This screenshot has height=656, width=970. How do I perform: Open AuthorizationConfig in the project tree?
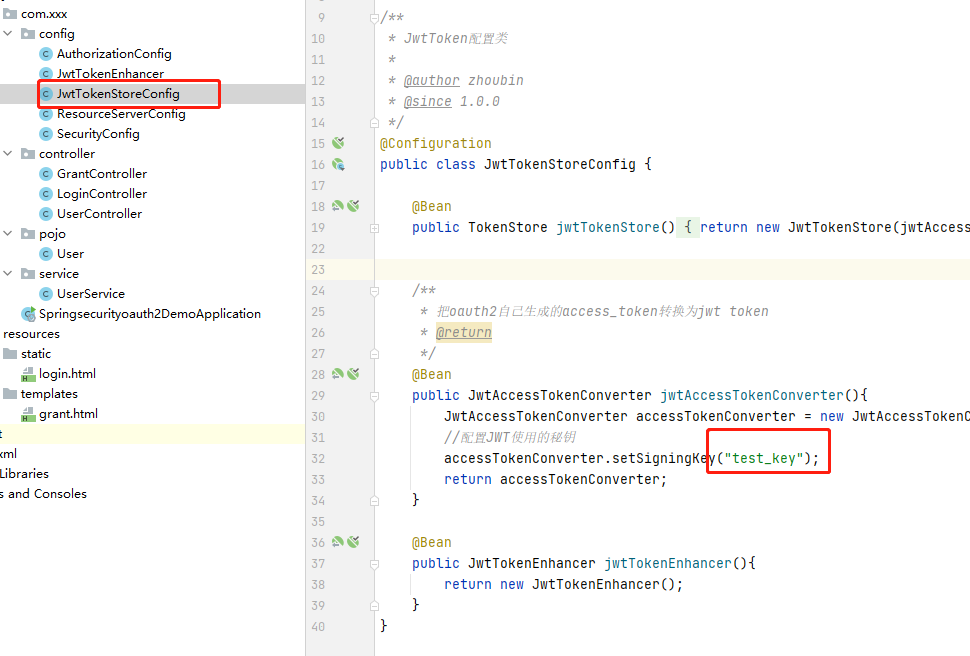pyautogui.click(x=114, y=54)
